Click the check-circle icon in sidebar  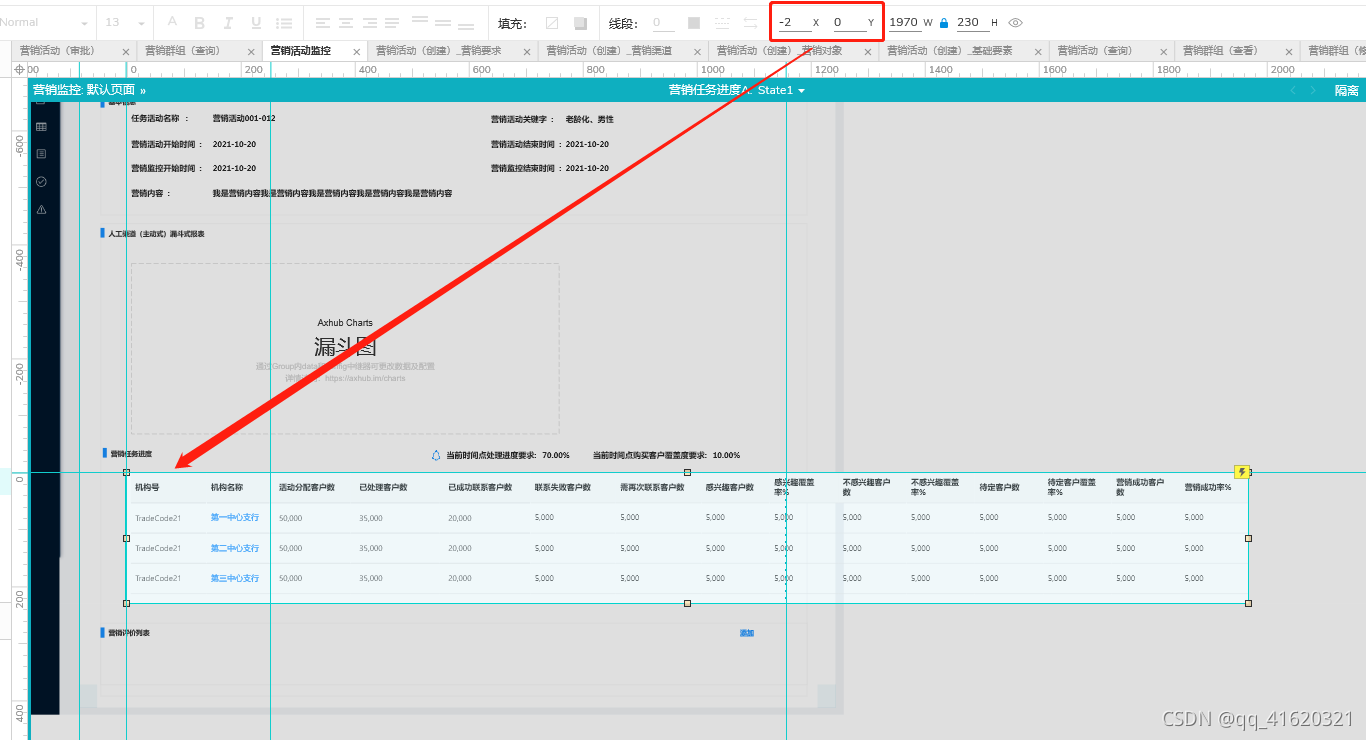[x=41, y=182]
